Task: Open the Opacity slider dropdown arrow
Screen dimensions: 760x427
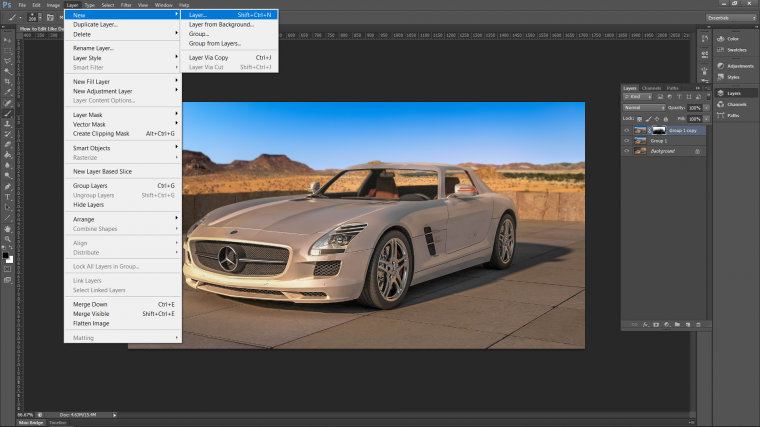Action: coord(707,108)
